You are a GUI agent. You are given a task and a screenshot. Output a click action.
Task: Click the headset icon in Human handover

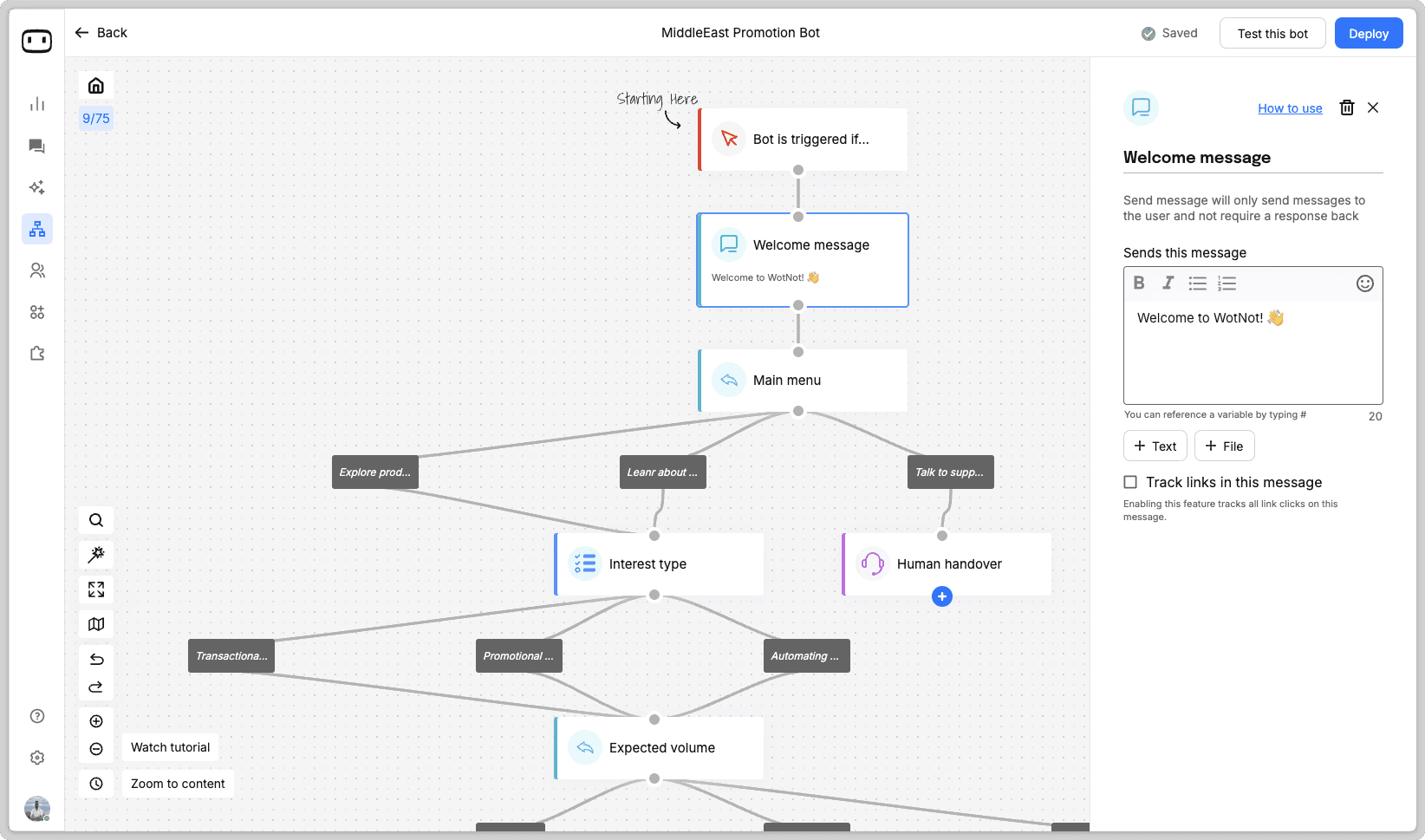873,563
